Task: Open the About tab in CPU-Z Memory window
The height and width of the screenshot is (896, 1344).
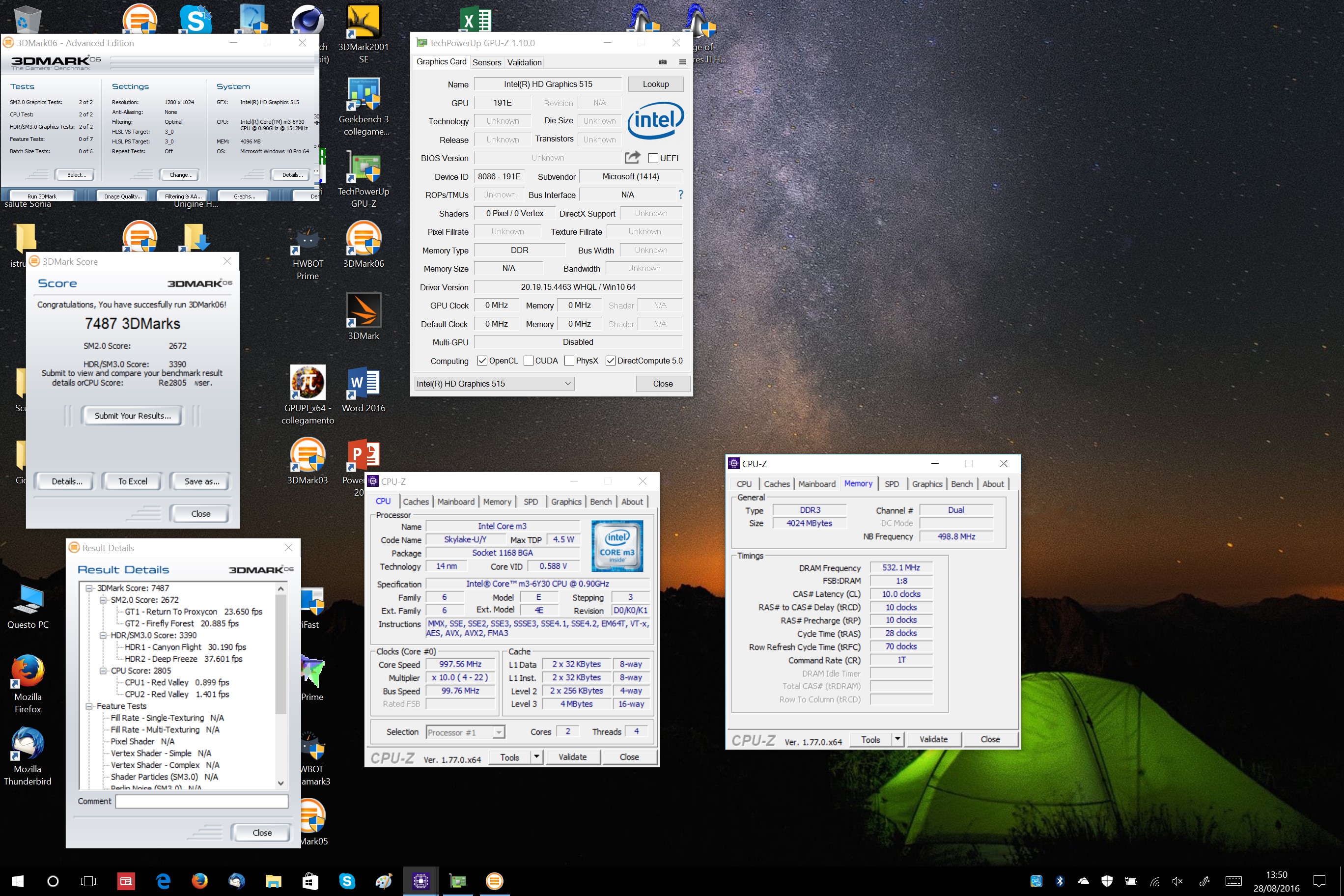Action: tap(993, 483)
